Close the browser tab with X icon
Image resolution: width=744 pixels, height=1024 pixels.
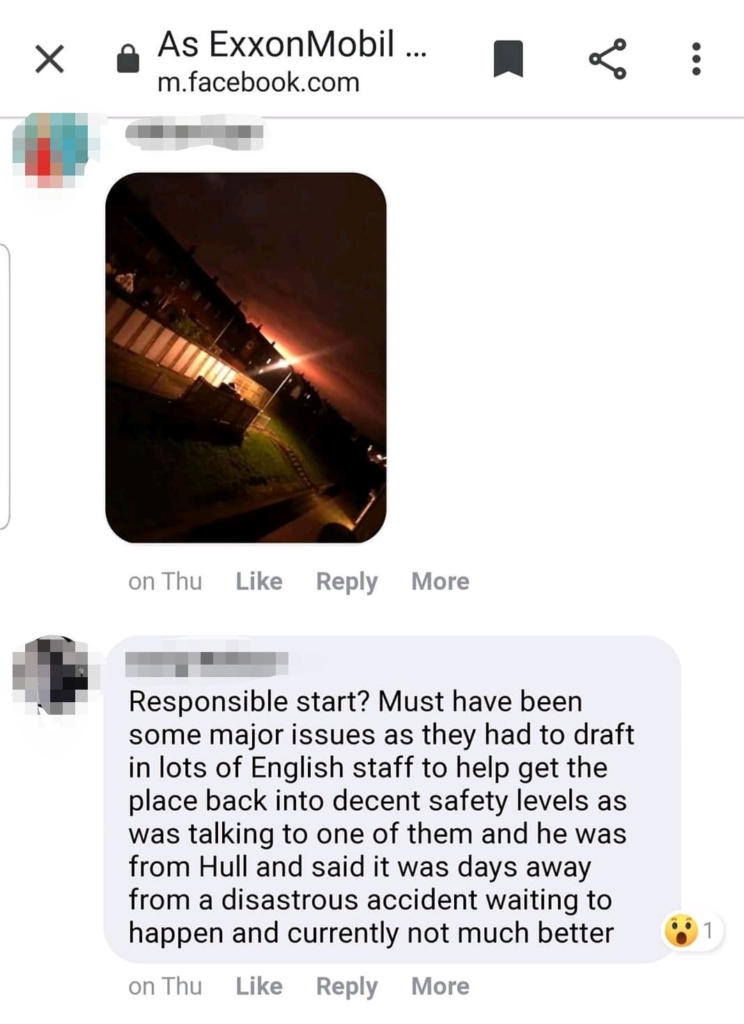49,59
